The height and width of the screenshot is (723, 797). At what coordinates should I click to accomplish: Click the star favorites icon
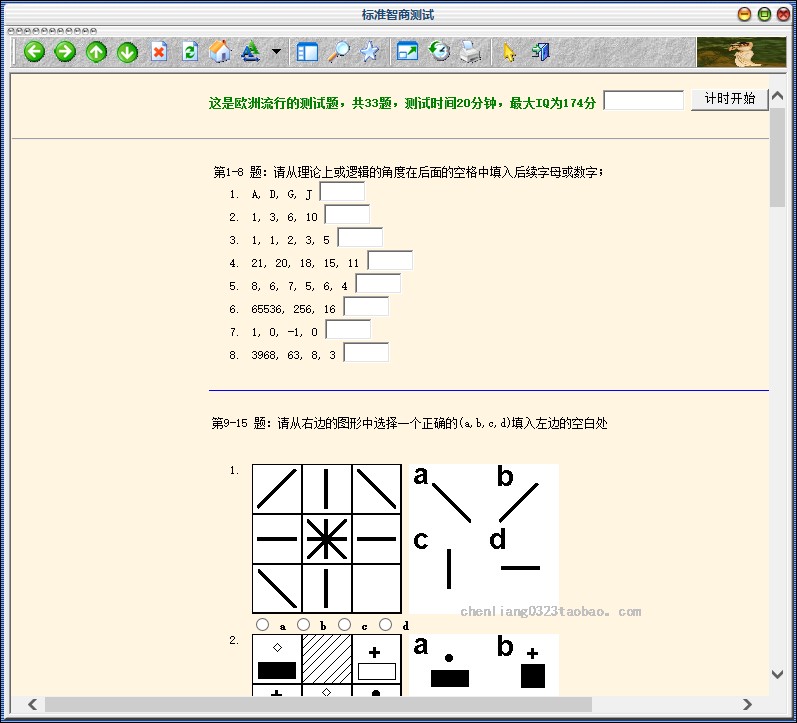370,52
